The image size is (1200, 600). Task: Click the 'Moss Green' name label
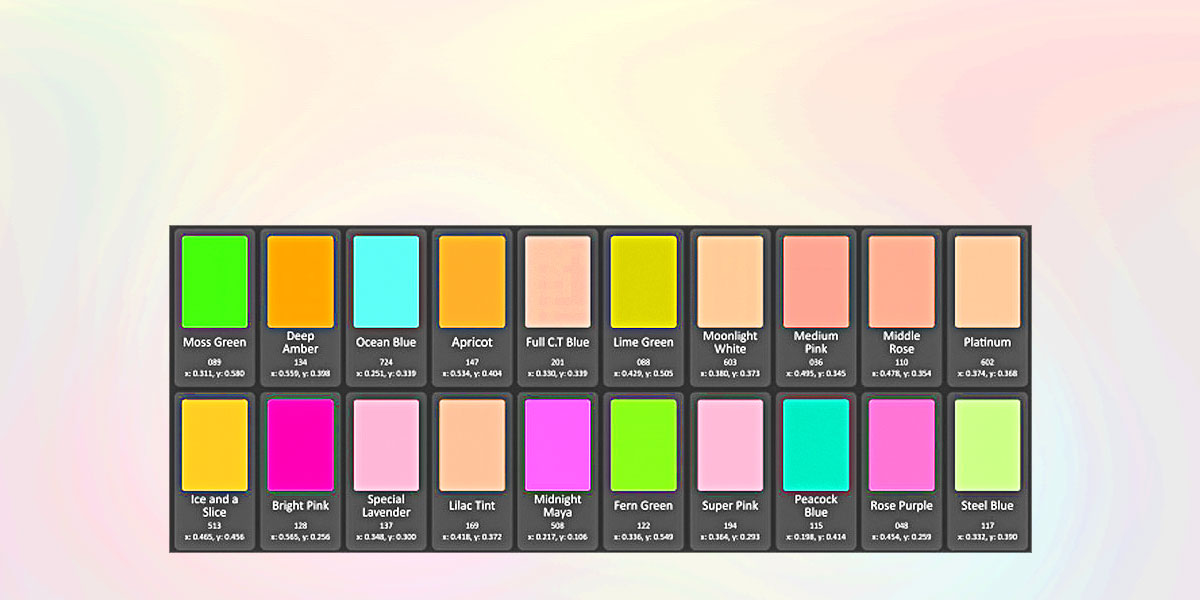(x=214, y=342)
